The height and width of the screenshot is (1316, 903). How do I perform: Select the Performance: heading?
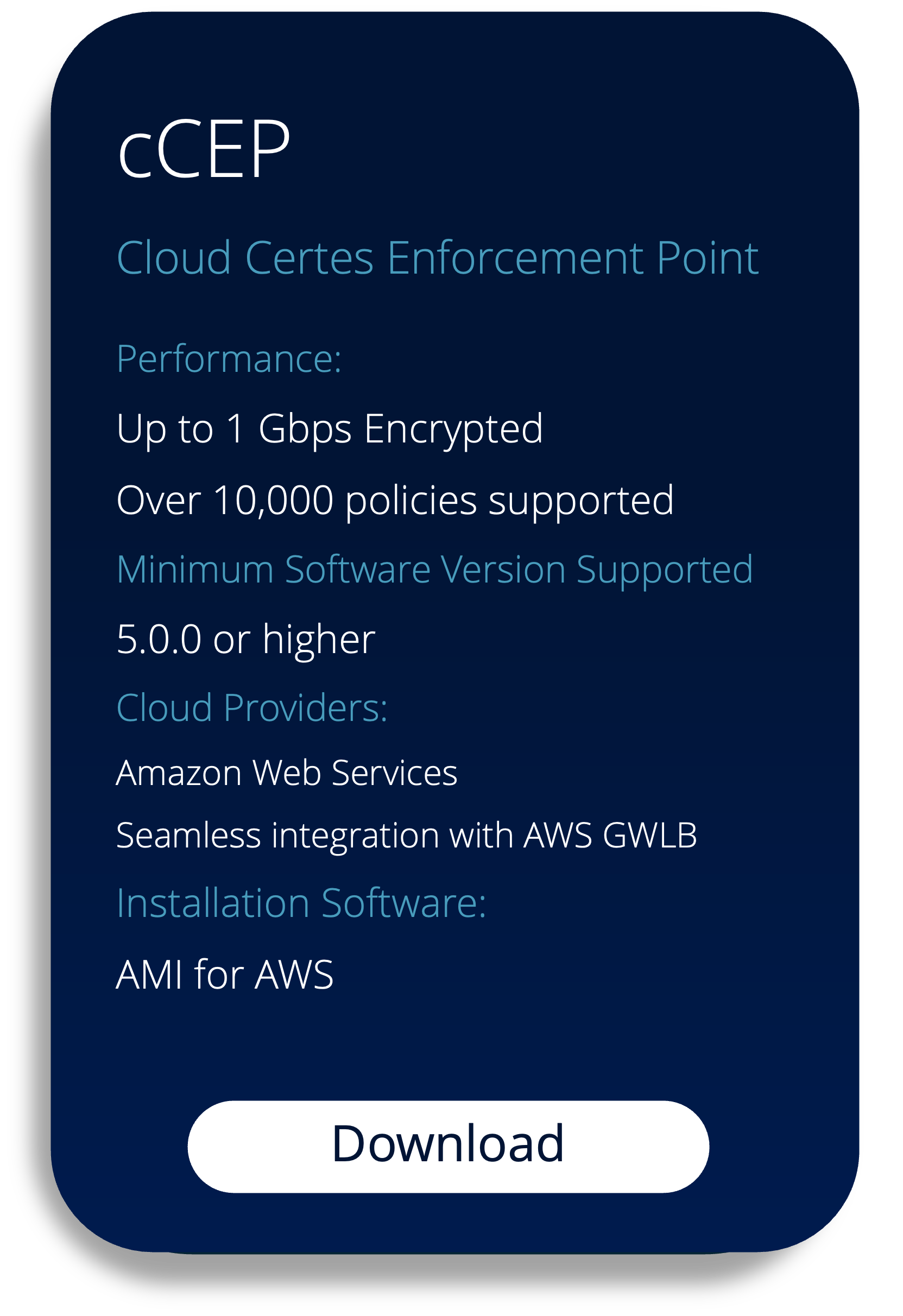[x=229, y=359]
